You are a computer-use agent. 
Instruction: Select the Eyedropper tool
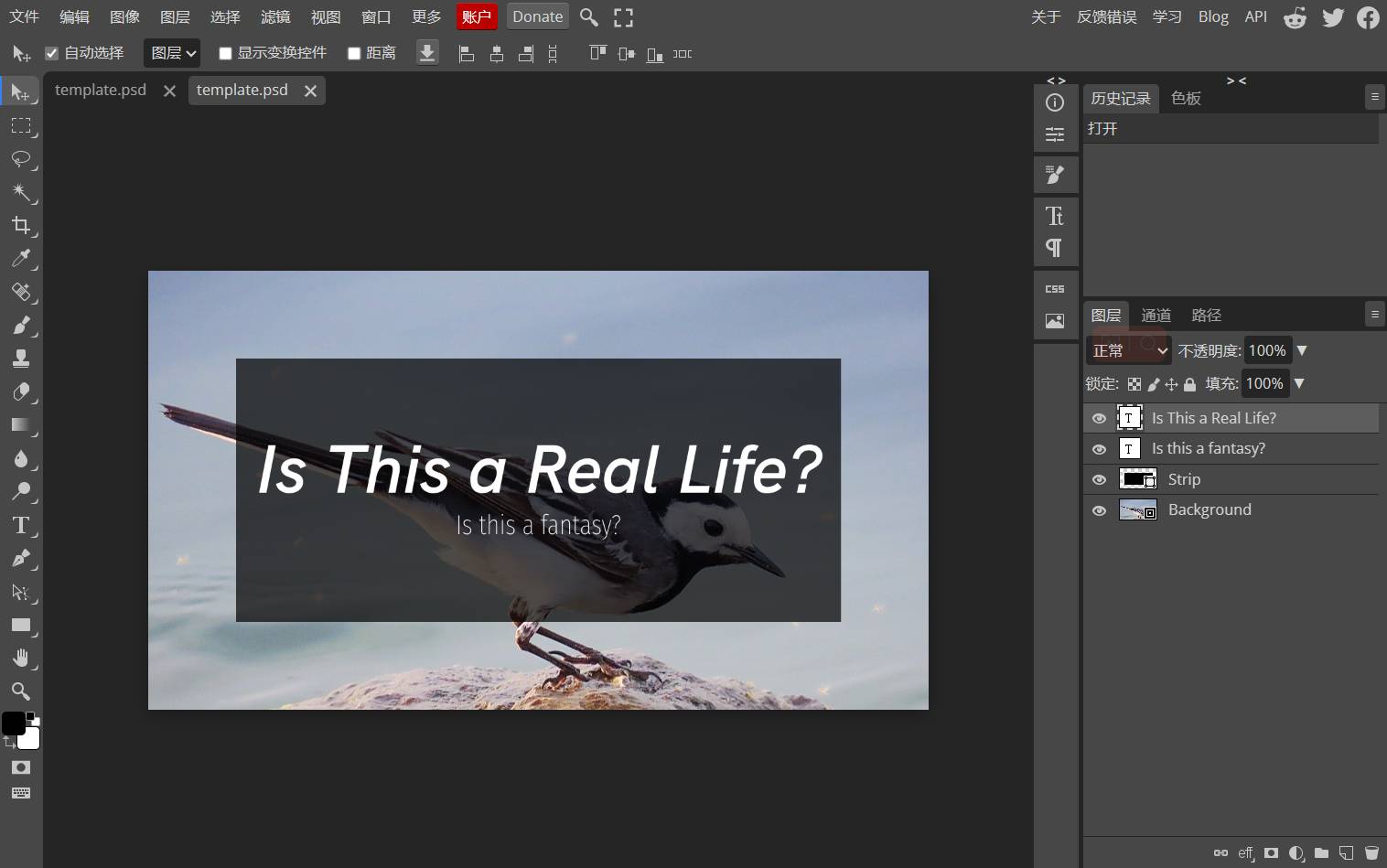20,259
